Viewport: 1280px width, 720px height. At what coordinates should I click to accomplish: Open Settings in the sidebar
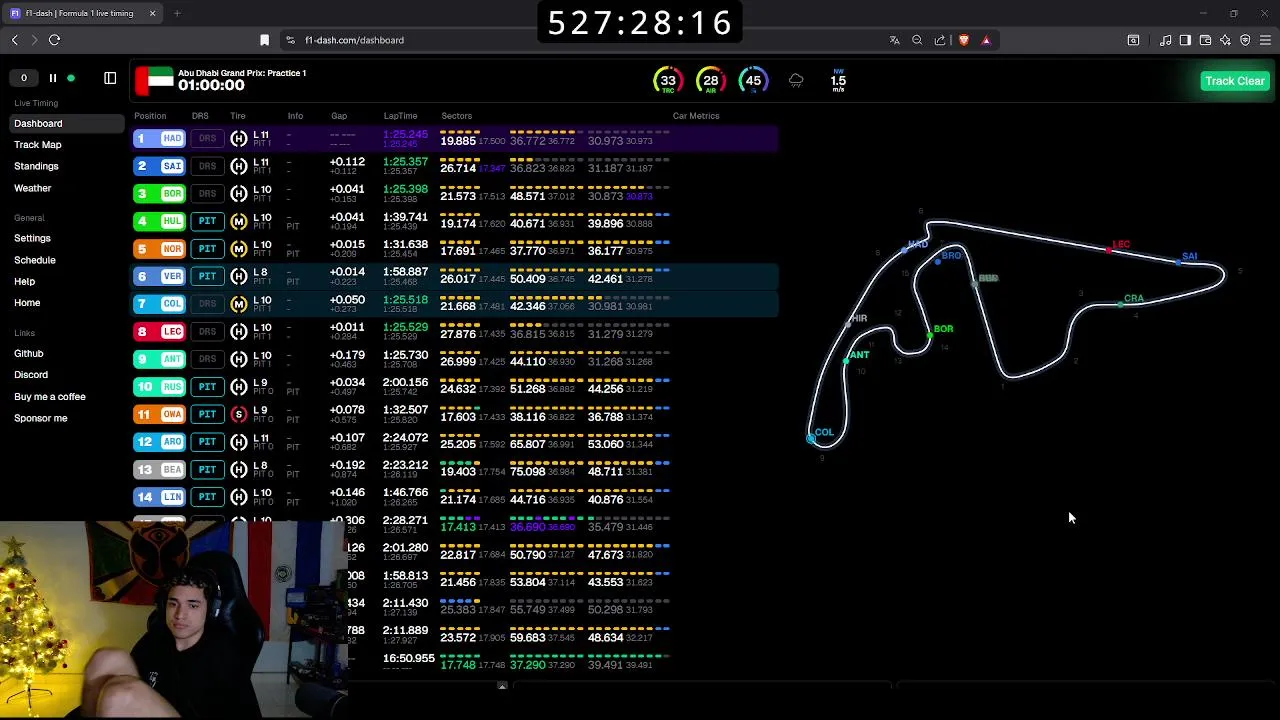point(32,238)
